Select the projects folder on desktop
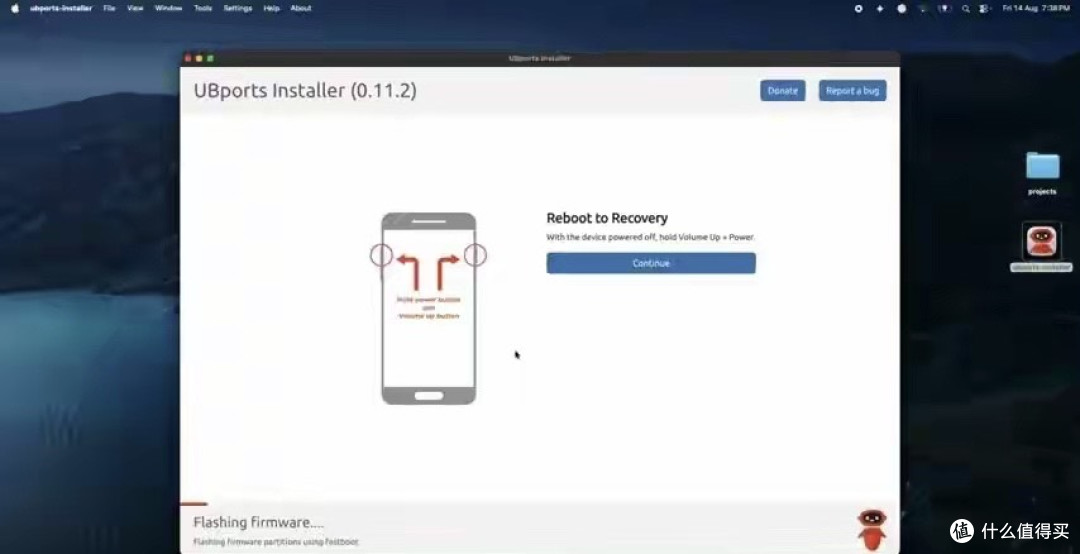Screen dimensions: 1080x554 click(x=1042, y=173)
